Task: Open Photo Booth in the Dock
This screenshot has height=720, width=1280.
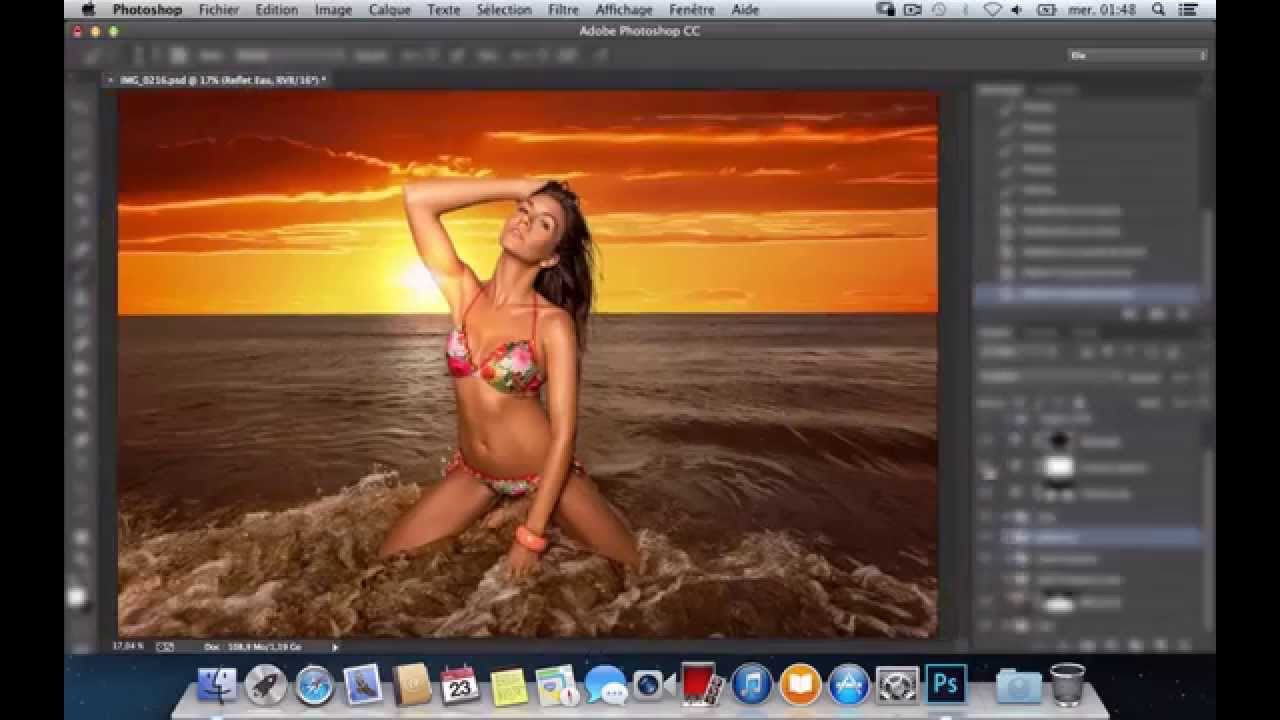Action: pyautogui.click(x=703, y=685)
